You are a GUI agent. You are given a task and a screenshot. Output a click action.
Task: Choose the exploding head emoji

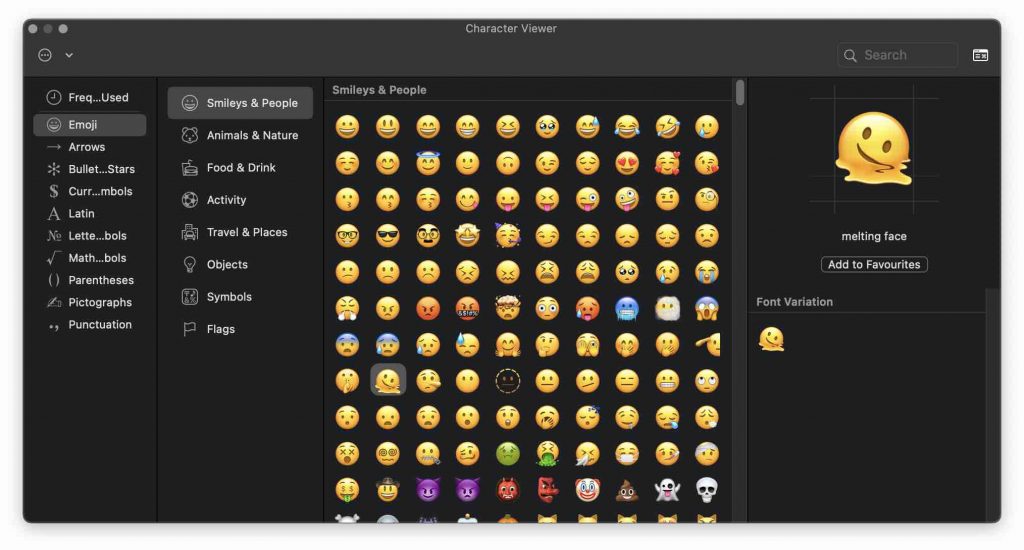click(507, 308)
